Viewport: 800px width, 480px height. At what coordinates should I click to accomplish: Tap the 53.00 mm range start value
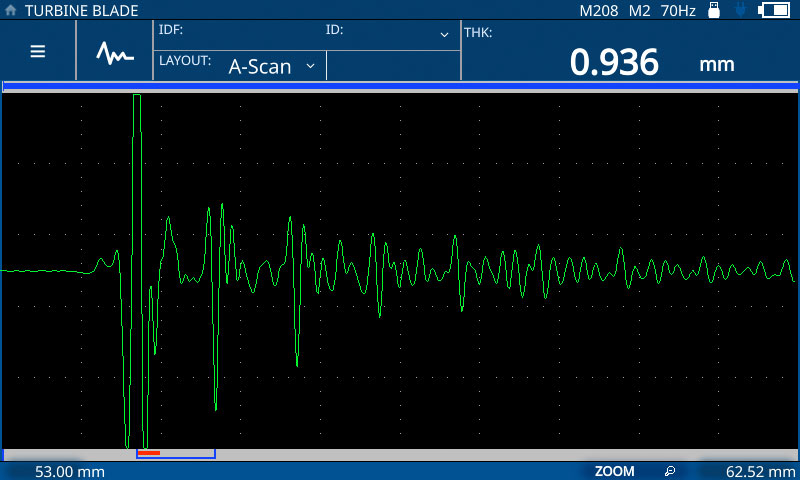pos(70,471)
